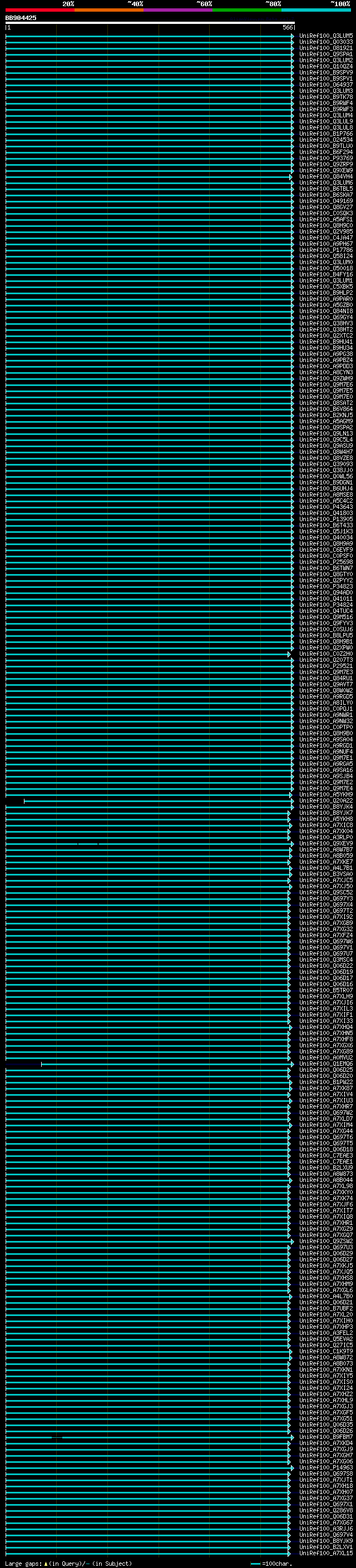Image resolution: width=356 pixels, height=1568 pixels.
Task: Click the UniRef100_C1K9T9 label
Action: 325,1351
